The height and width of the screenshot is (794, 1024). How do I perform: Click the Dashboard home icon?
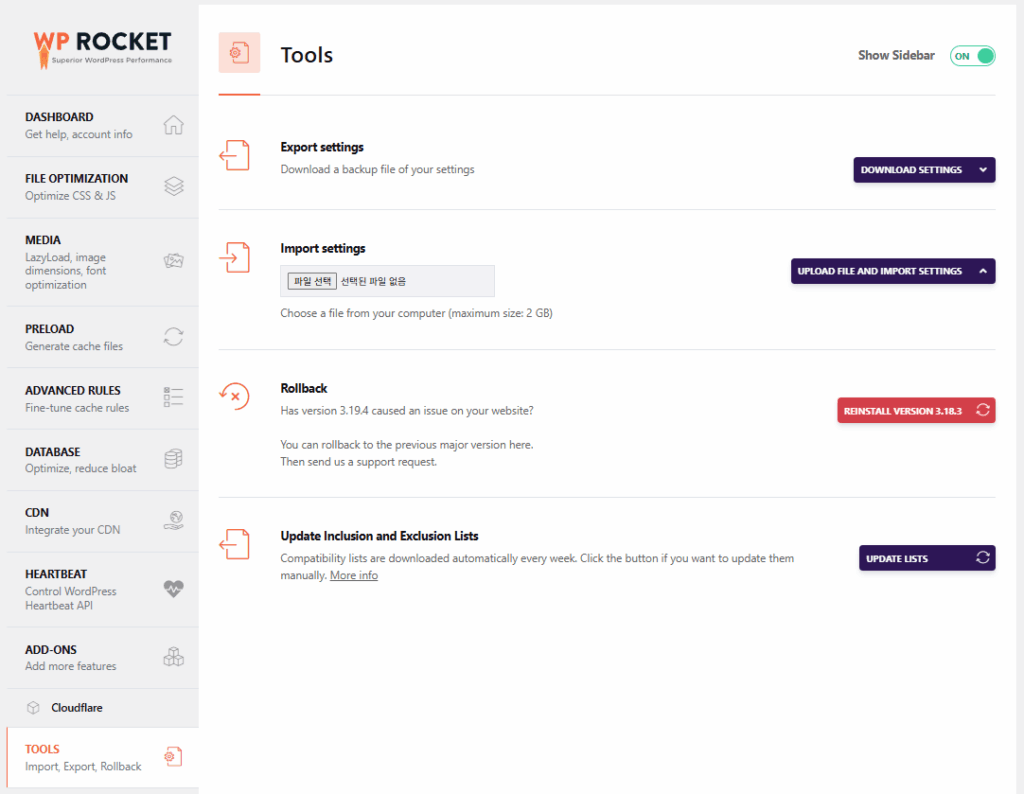[173, 125]
